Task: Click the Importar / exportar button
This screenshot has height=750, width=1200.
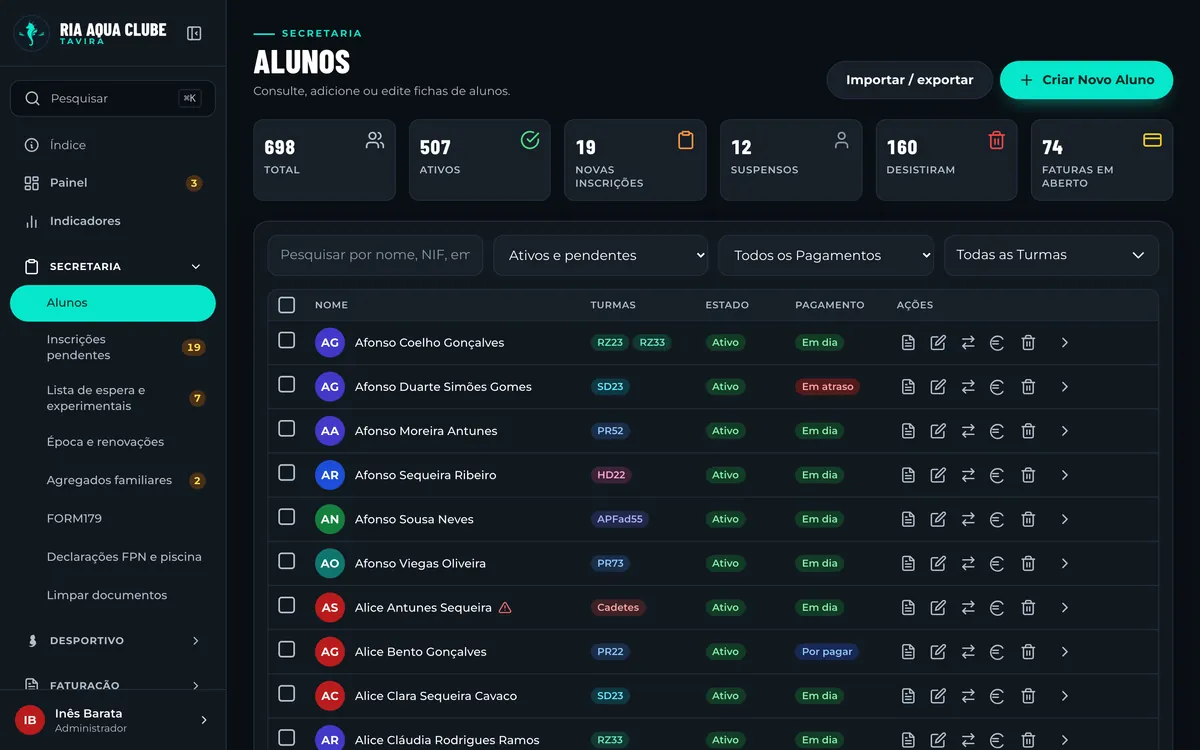Action: click(x=909, y=80)
